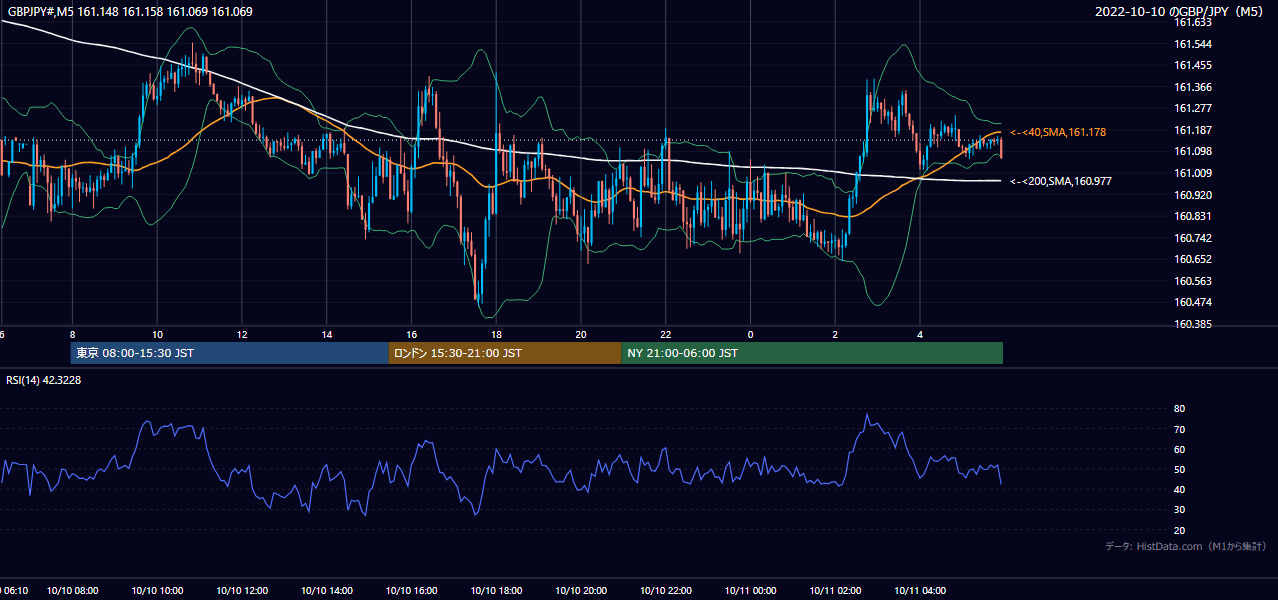
Task: Select the ロンドン 15:30-21:00 JST session bar
Action: (x=504, y=353)
